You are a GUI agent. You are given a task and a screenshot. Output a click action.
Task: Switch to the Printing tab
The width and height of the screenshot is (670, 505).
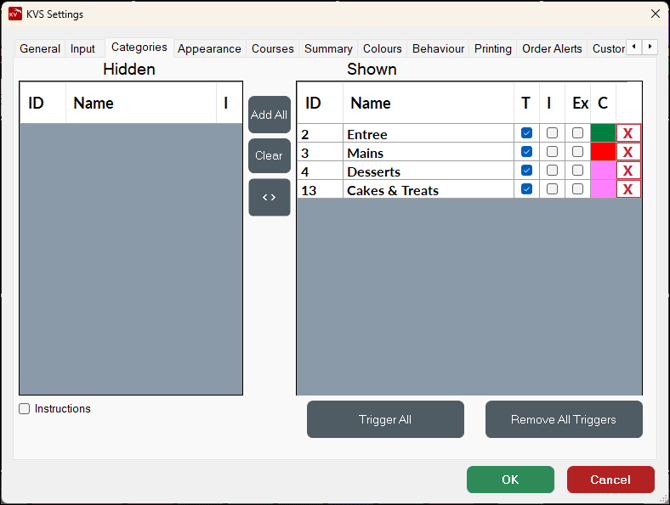[493, 49]
